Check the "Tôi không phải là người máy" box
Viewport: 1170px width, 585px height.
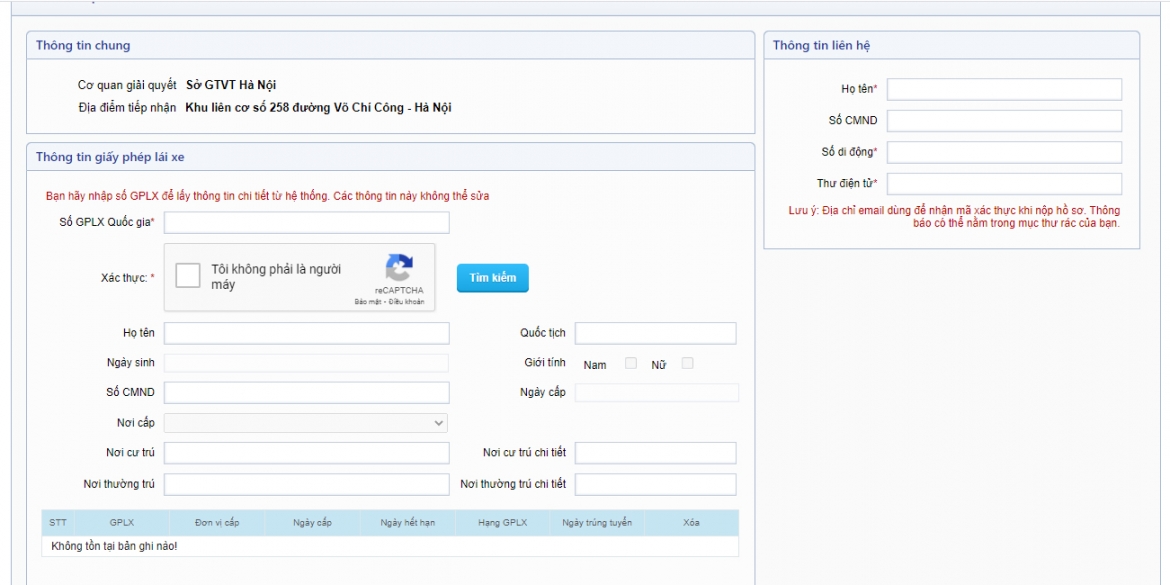point(187,275)
